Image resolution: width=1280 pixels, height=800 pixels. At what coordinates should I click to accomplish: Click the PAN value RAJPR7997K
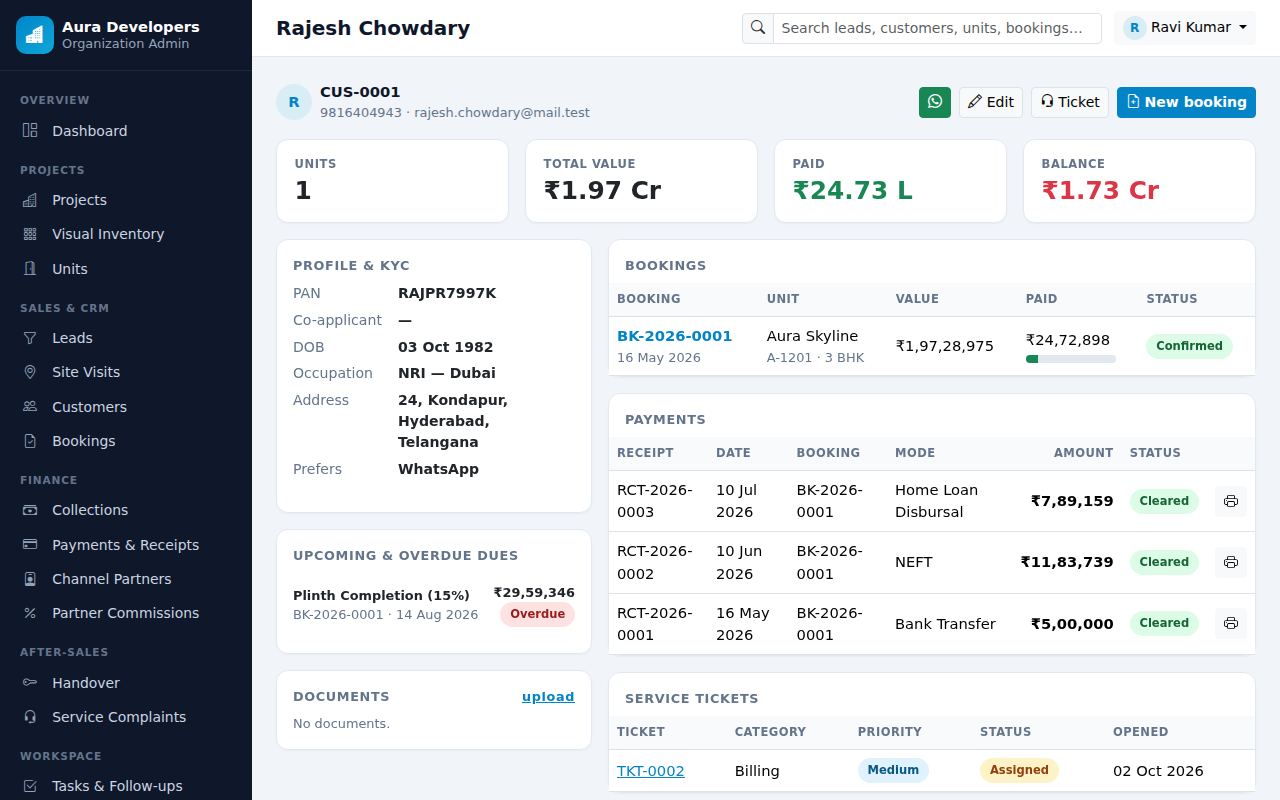pyautogui.click(x=447, y=293)
